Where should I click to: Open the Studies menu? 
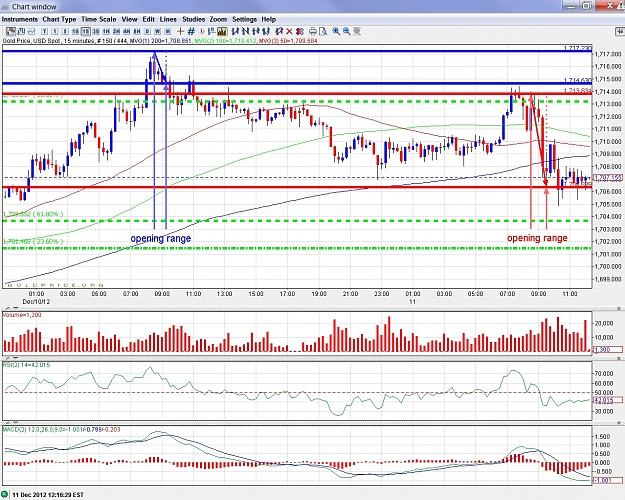194,19
